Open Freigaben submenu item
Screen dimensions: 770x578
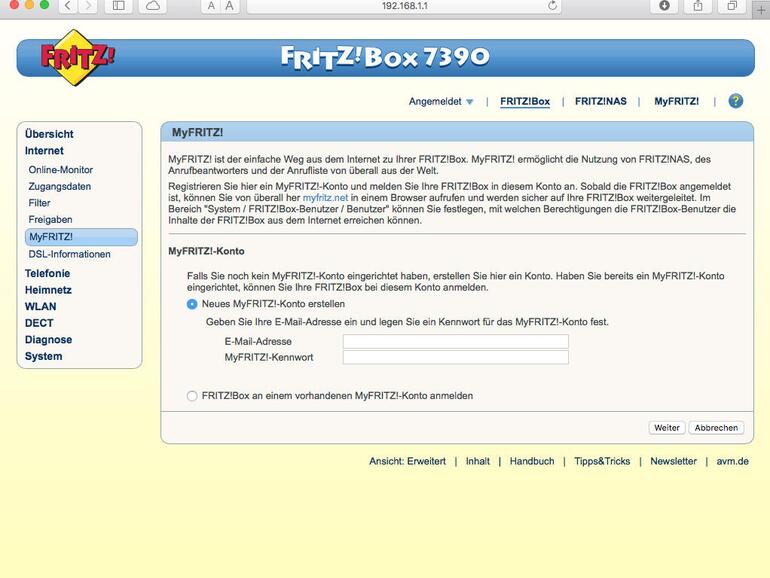coord(50,220)
